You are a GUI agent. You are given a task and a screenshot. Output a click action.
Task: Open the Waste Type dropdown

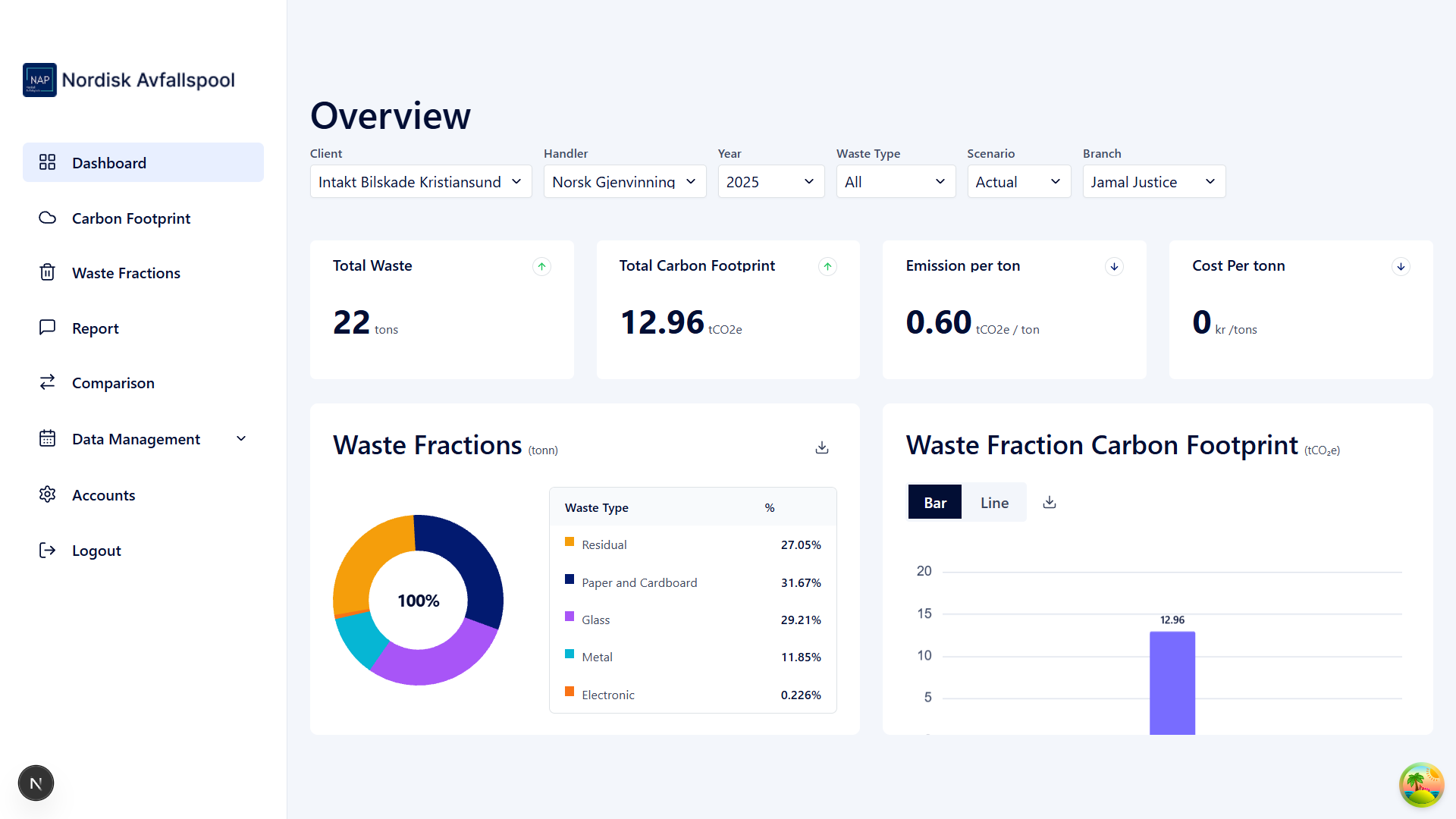coord(896,181)
